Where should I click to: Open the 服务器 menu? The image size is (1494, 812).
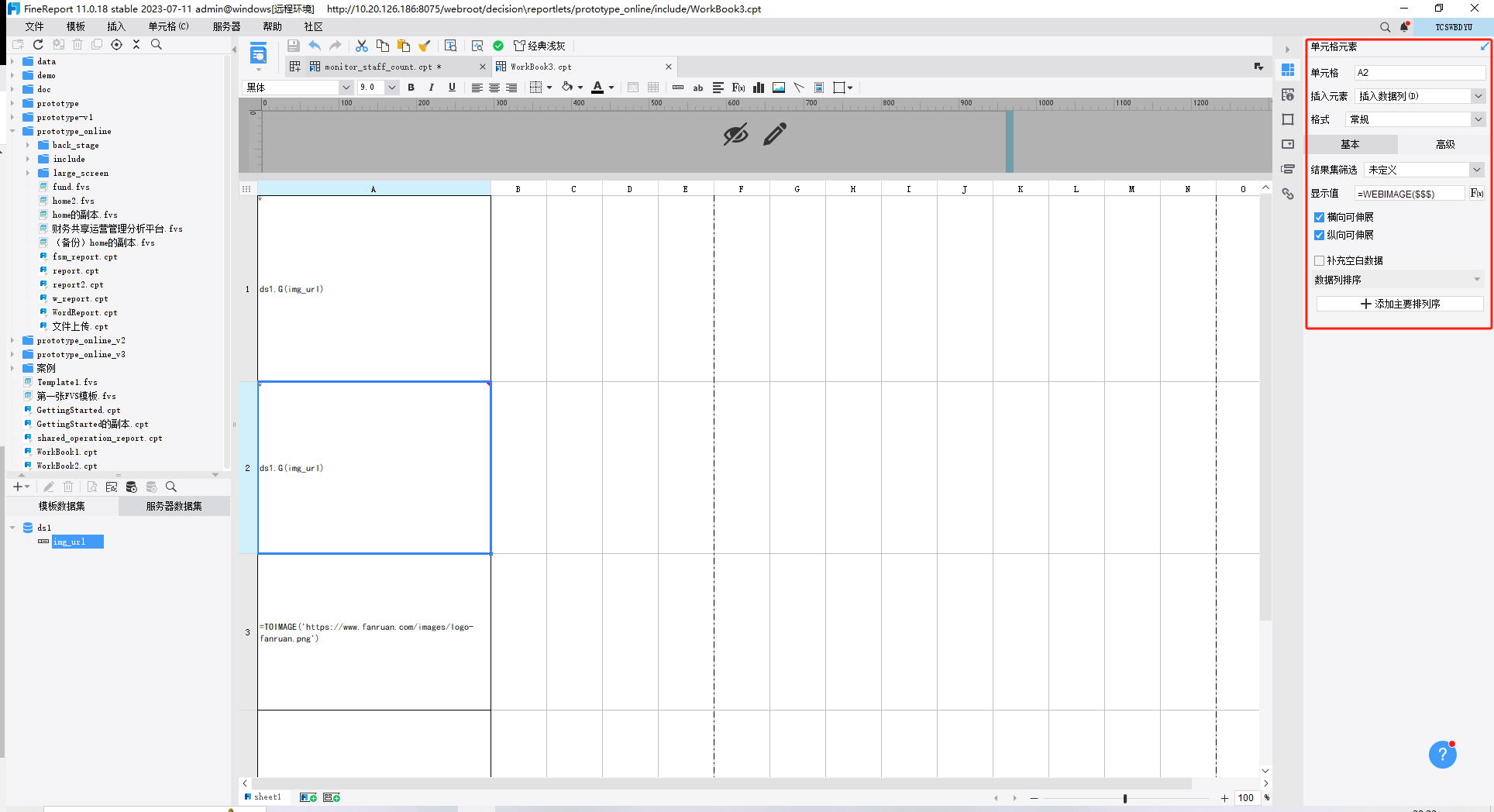(226, 26)
